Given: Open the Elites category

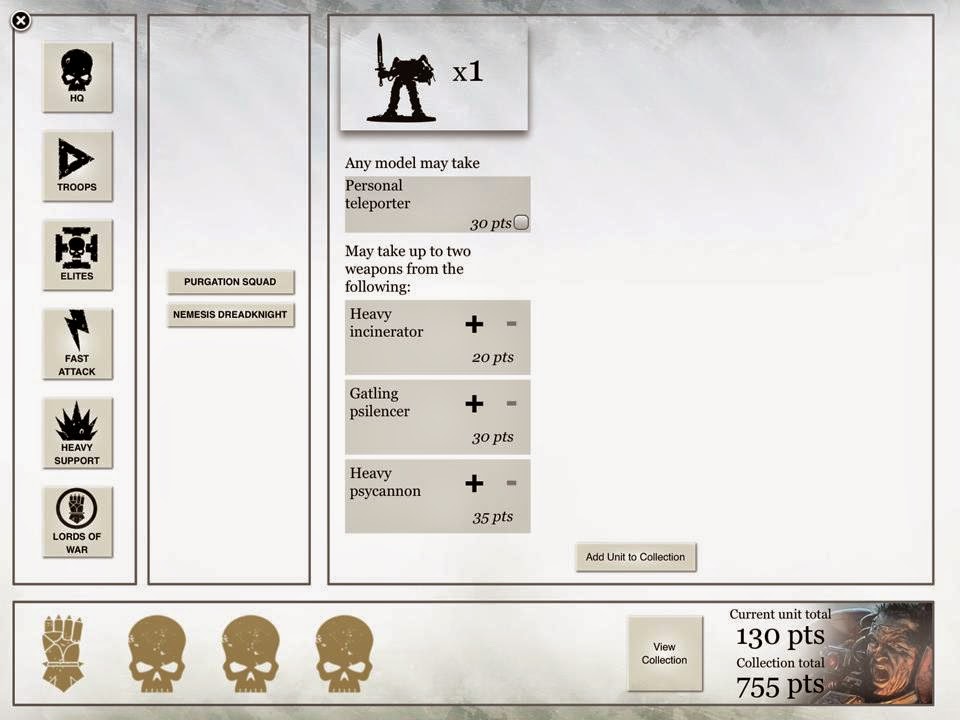Looking at the screenshot, I should (x=77, y=255).
